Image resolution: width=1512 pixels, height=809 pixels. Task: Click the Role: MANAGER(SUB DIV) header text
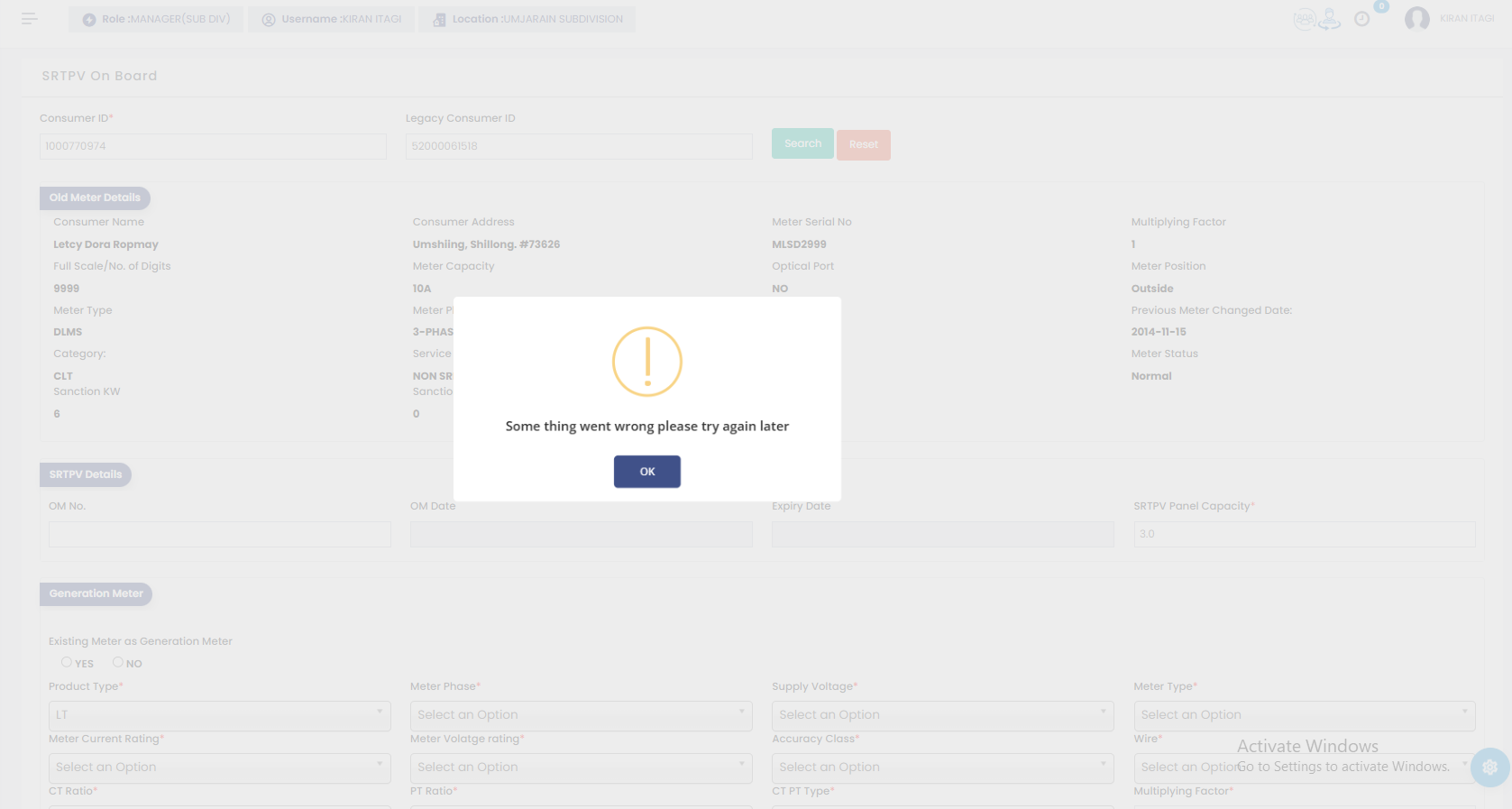click(166, 19)
